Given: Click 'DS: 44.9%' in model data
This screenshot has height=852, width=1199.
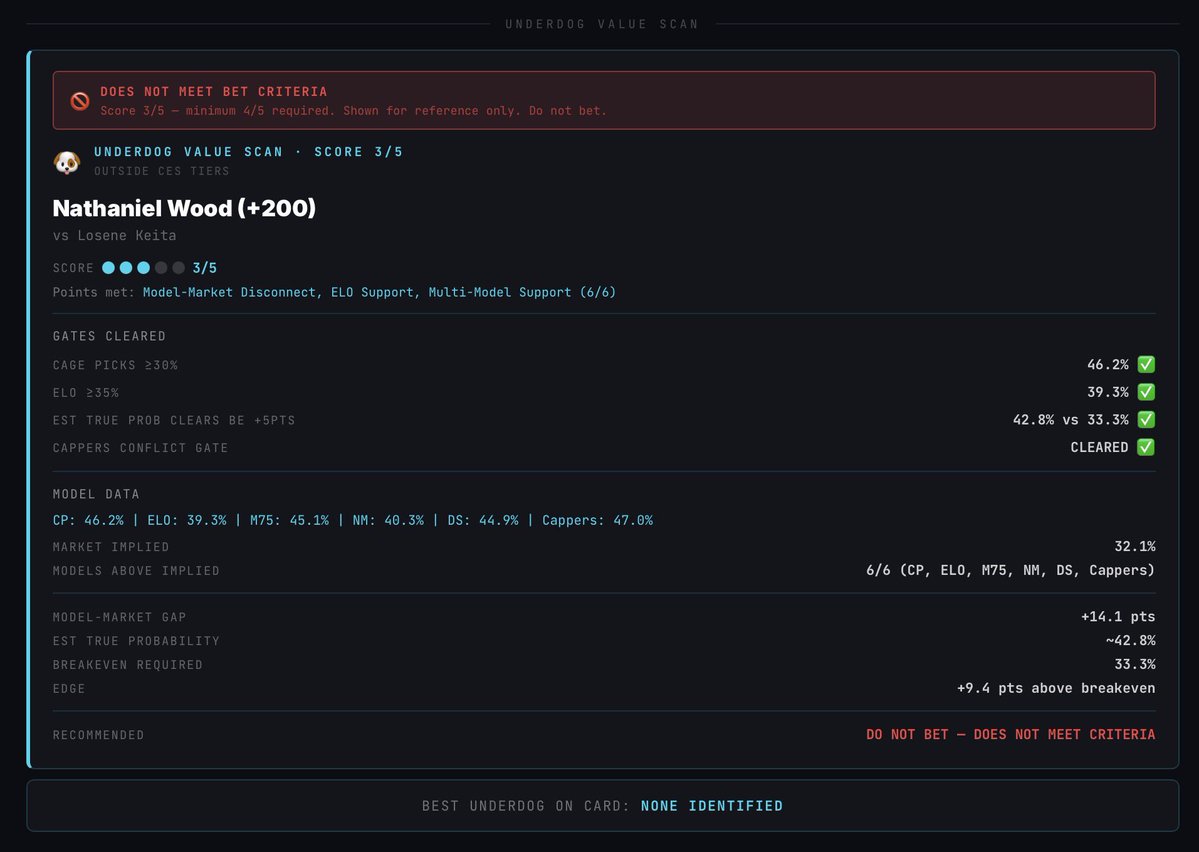Looking at the screenshot, I should click(x=483, y=520).
